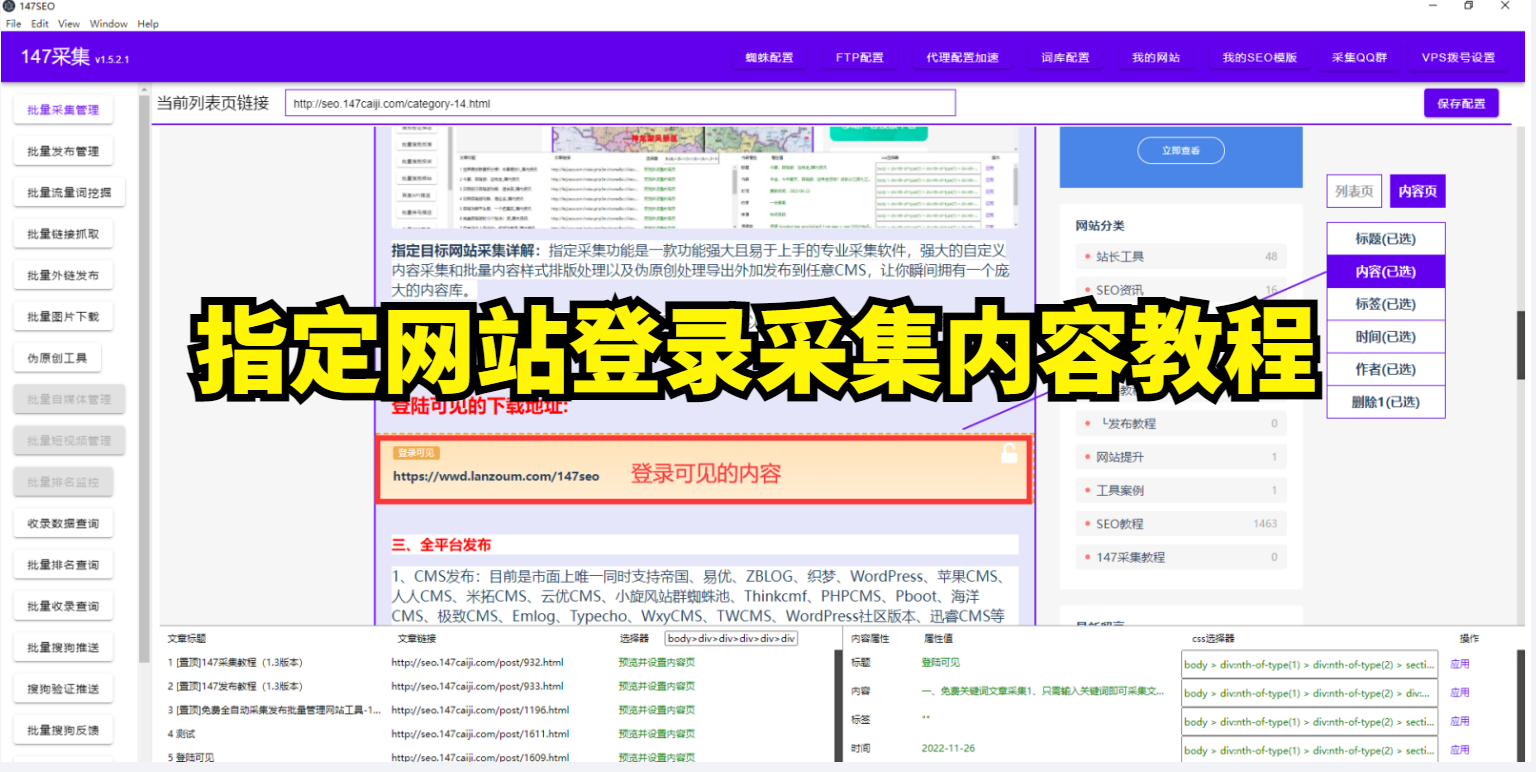Screen dimensions: 1536x772
Task: Open 批量搜狗推送
Action: tap(63, 647)
